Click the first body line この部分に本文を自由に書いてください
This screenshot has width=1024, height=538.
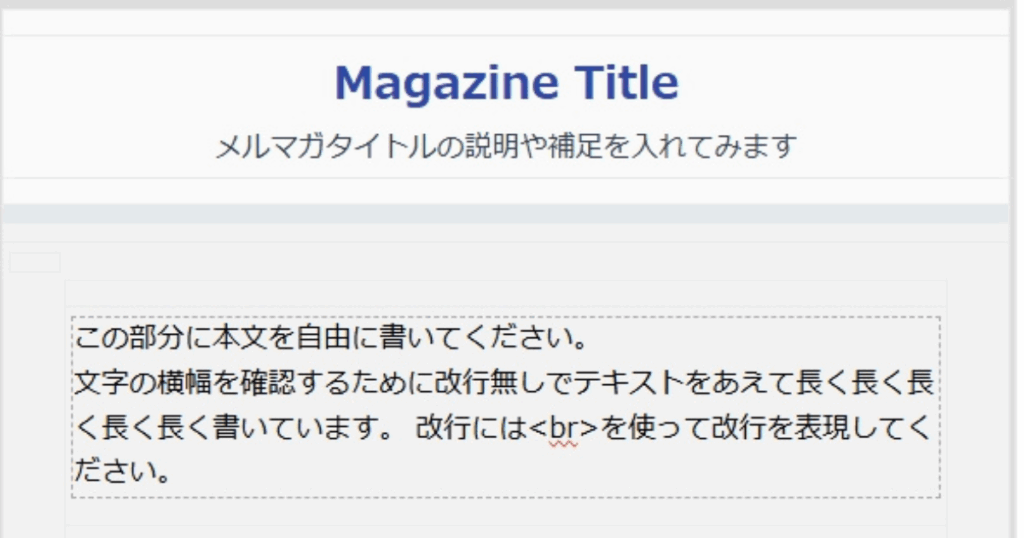tap(331, 338)
